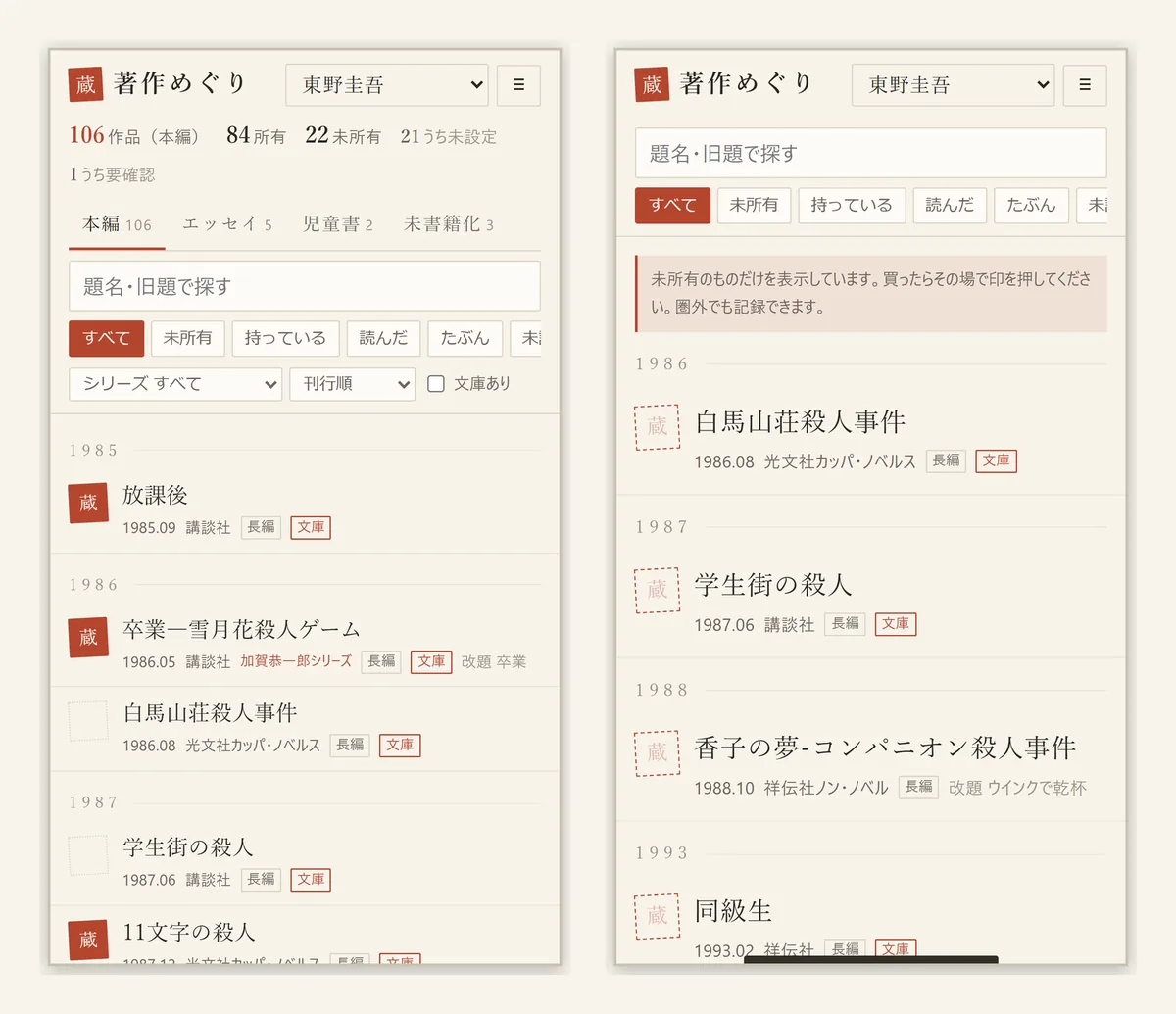
Task: Filter by 持っている on right screen
Action: coord(852,206)
